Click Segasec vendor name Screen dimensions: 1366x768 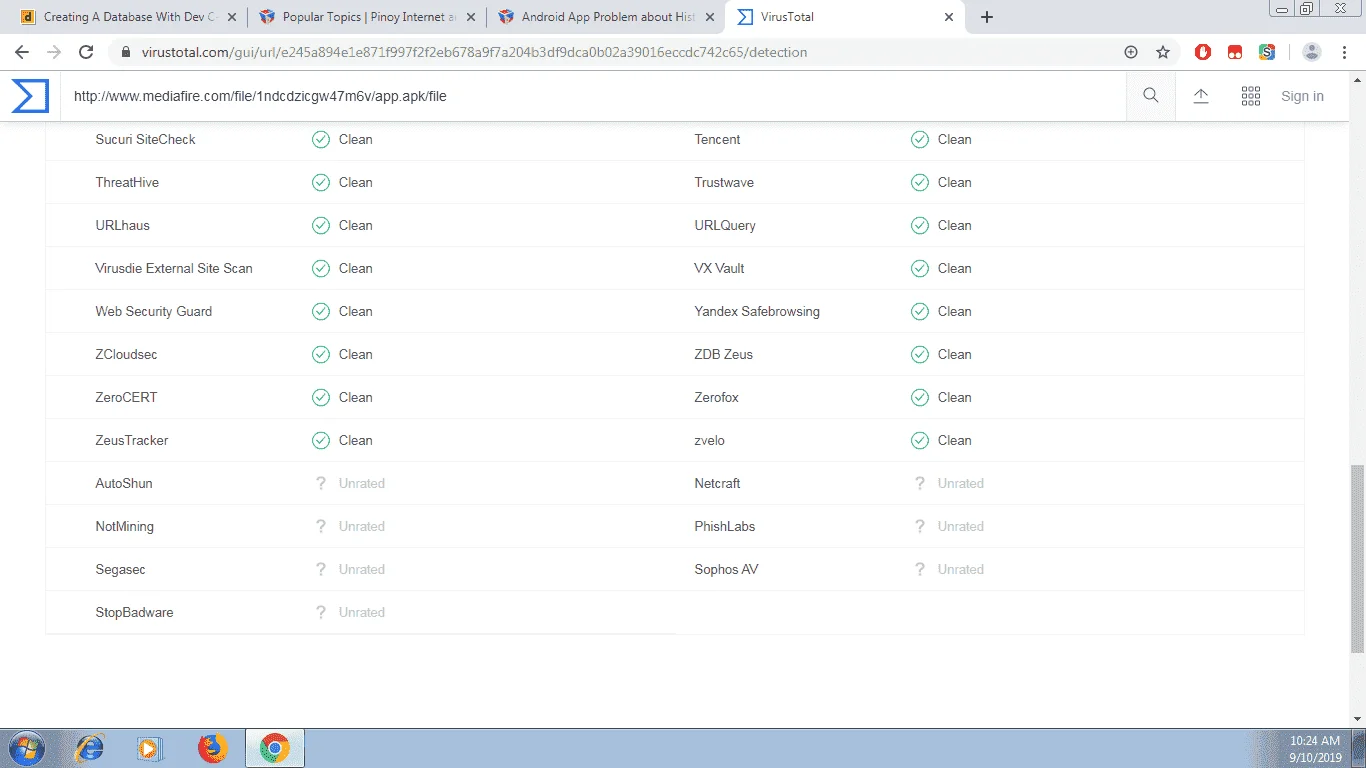tap(121, 569)
